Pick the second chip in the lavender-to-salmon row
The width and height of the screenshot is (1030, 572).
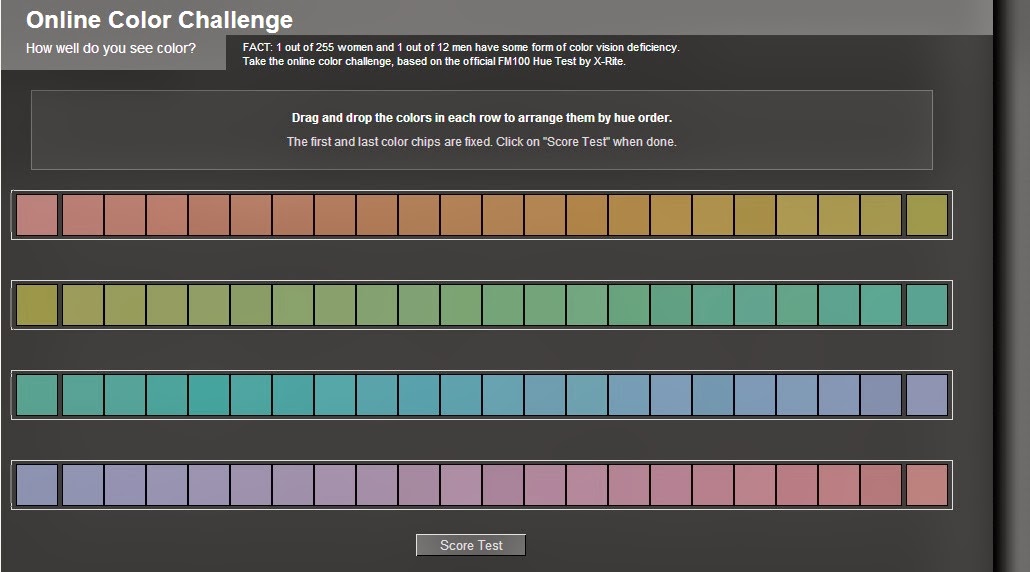click(83, 485)
